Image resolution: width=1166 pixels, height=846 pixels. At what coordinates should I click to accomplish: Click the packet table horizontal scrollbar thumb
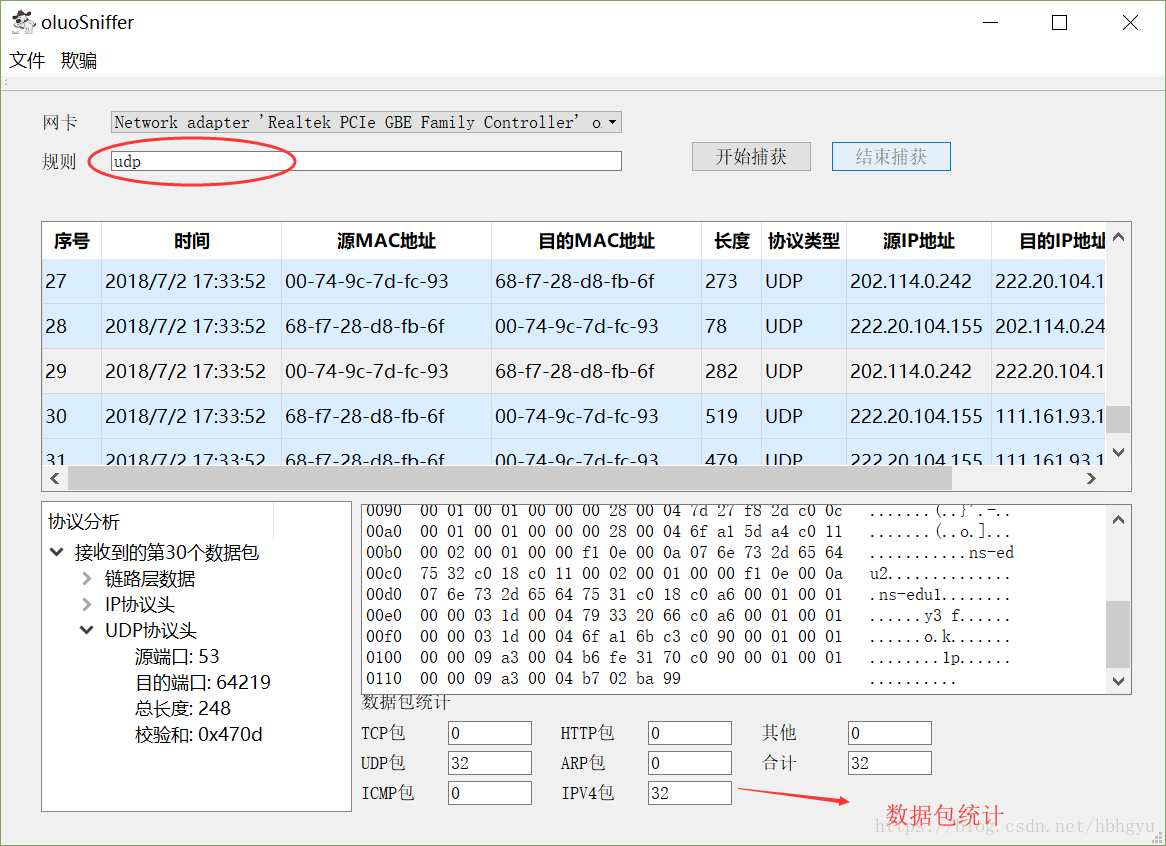pos(509,478)
